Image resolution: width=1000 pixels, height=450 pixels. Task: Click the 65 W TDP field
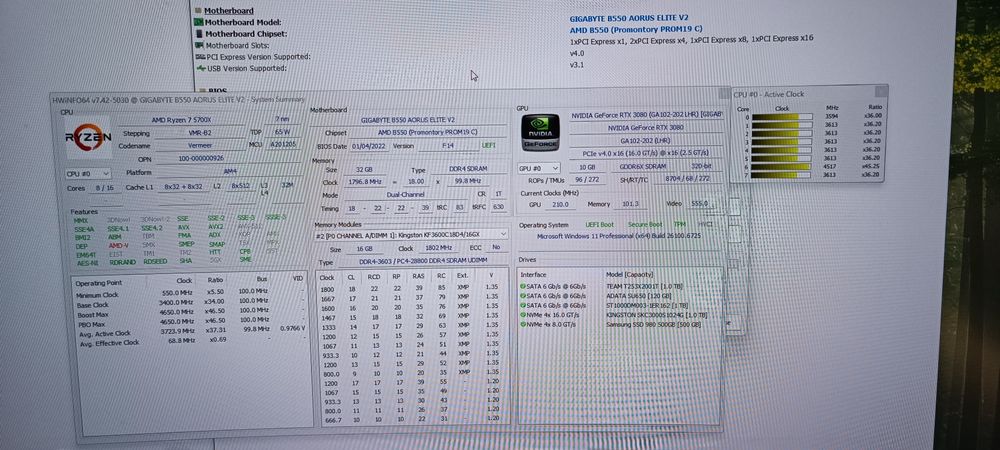tap(281, 132)
